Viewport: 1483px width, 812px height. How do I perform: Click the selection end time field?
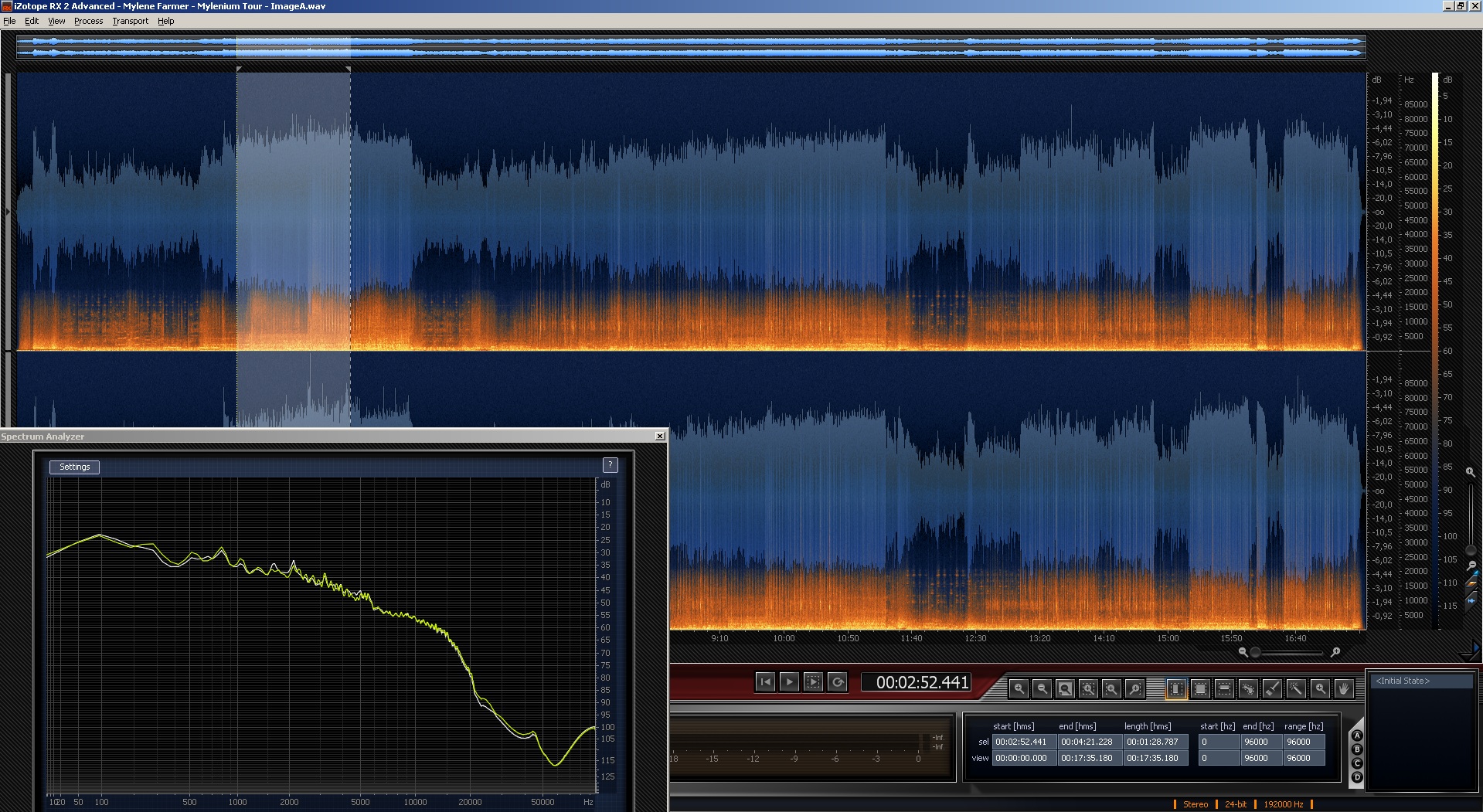(x=1089, y=742)
